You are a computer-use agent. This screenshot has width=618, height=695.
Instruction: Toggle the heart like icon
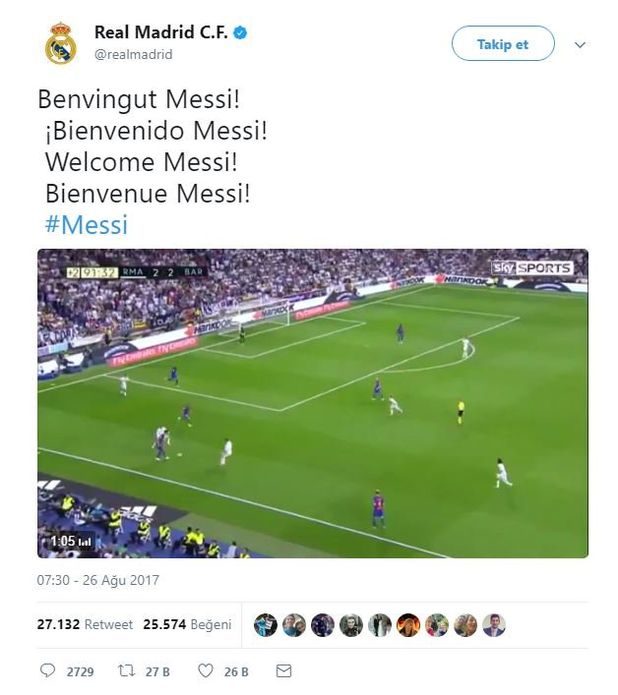tap(205, 671)
